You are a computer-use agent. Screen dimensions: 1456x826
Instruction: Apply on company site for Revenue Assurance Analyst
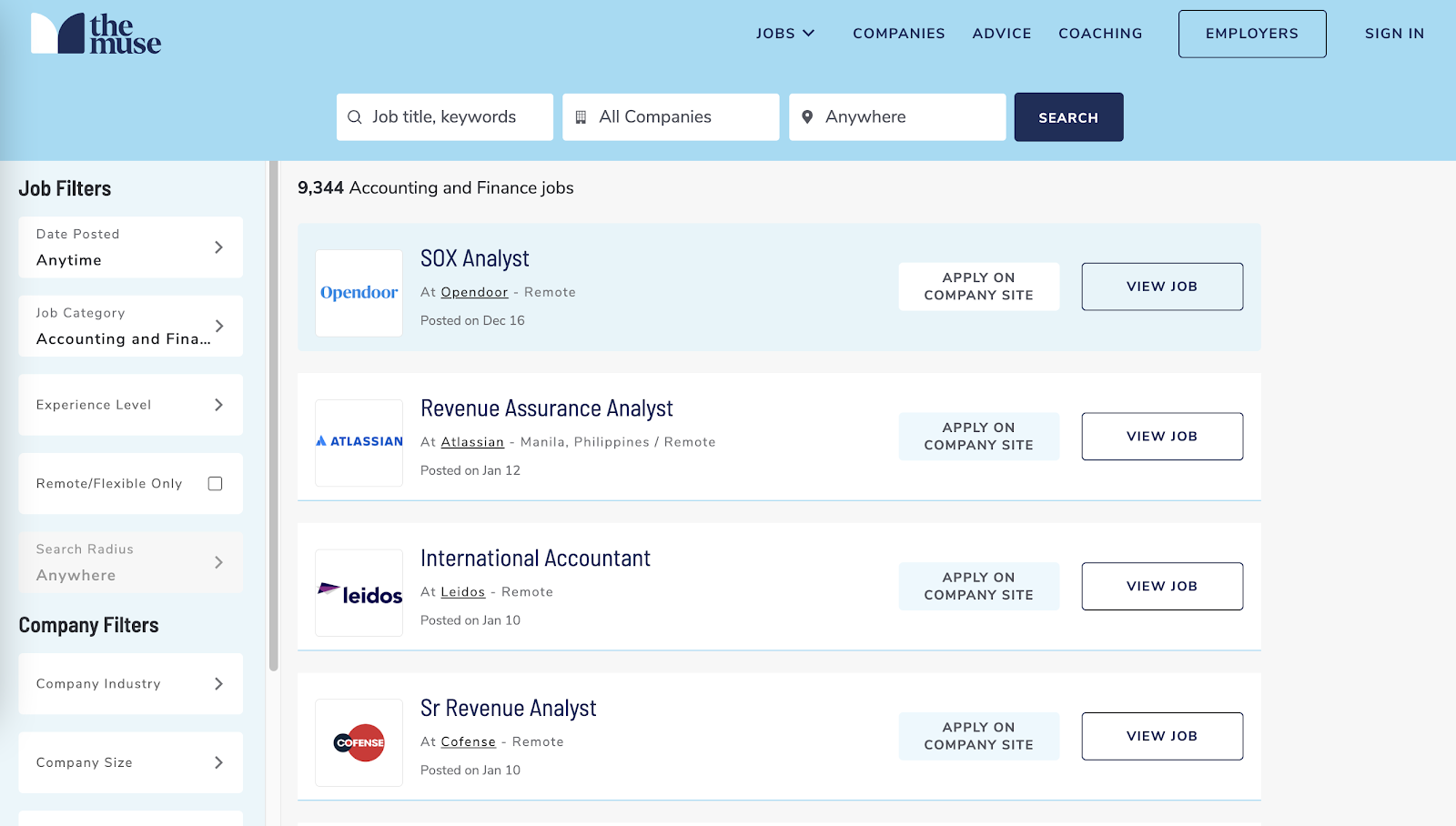(979, 437)
